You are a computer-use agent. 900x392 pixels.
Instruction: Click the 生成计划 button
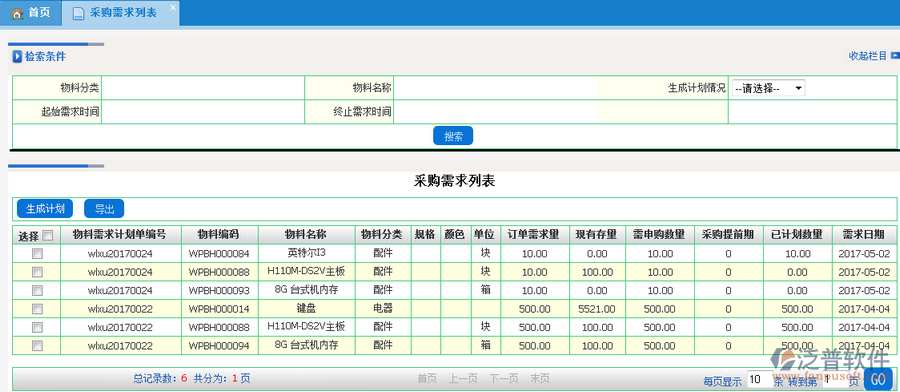(x=45, y=208)
